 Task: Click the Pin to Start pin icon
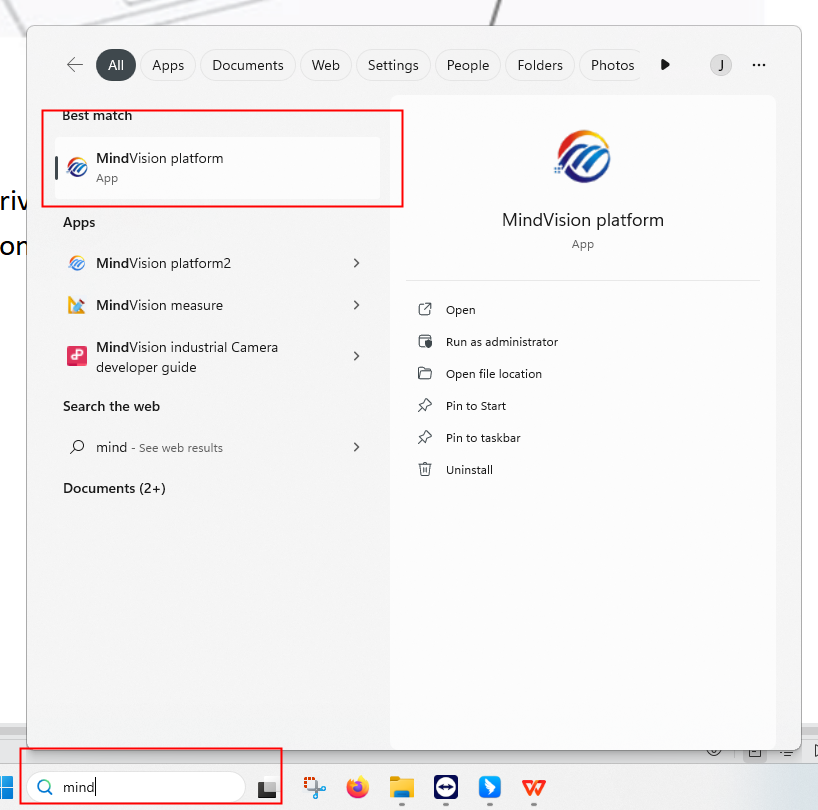pos(425,405)
